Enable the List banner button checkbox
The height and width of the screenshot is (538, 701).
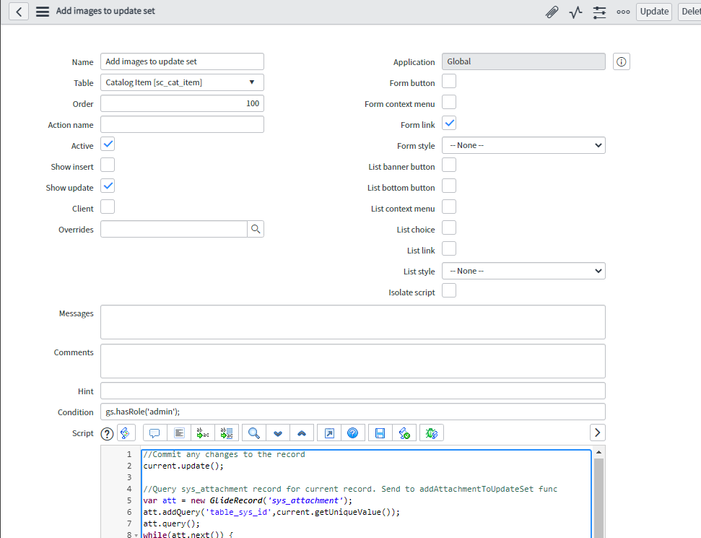(449, 165)
